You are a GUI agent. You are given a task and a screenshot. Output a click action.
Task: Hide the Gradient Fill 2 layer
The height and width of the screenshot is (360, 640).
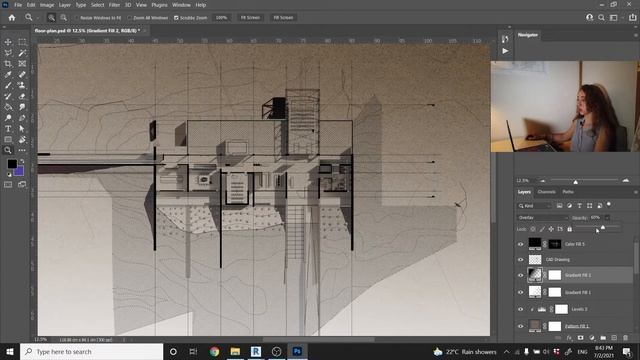pos(520,276)
